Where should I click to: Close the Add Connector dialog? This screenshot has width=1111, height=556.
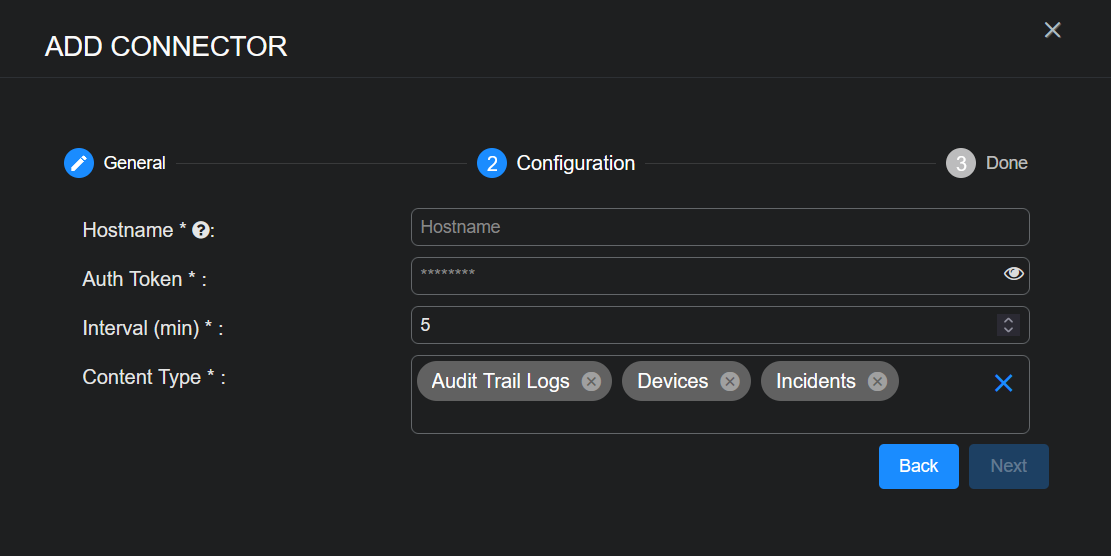coord(1052,30)
